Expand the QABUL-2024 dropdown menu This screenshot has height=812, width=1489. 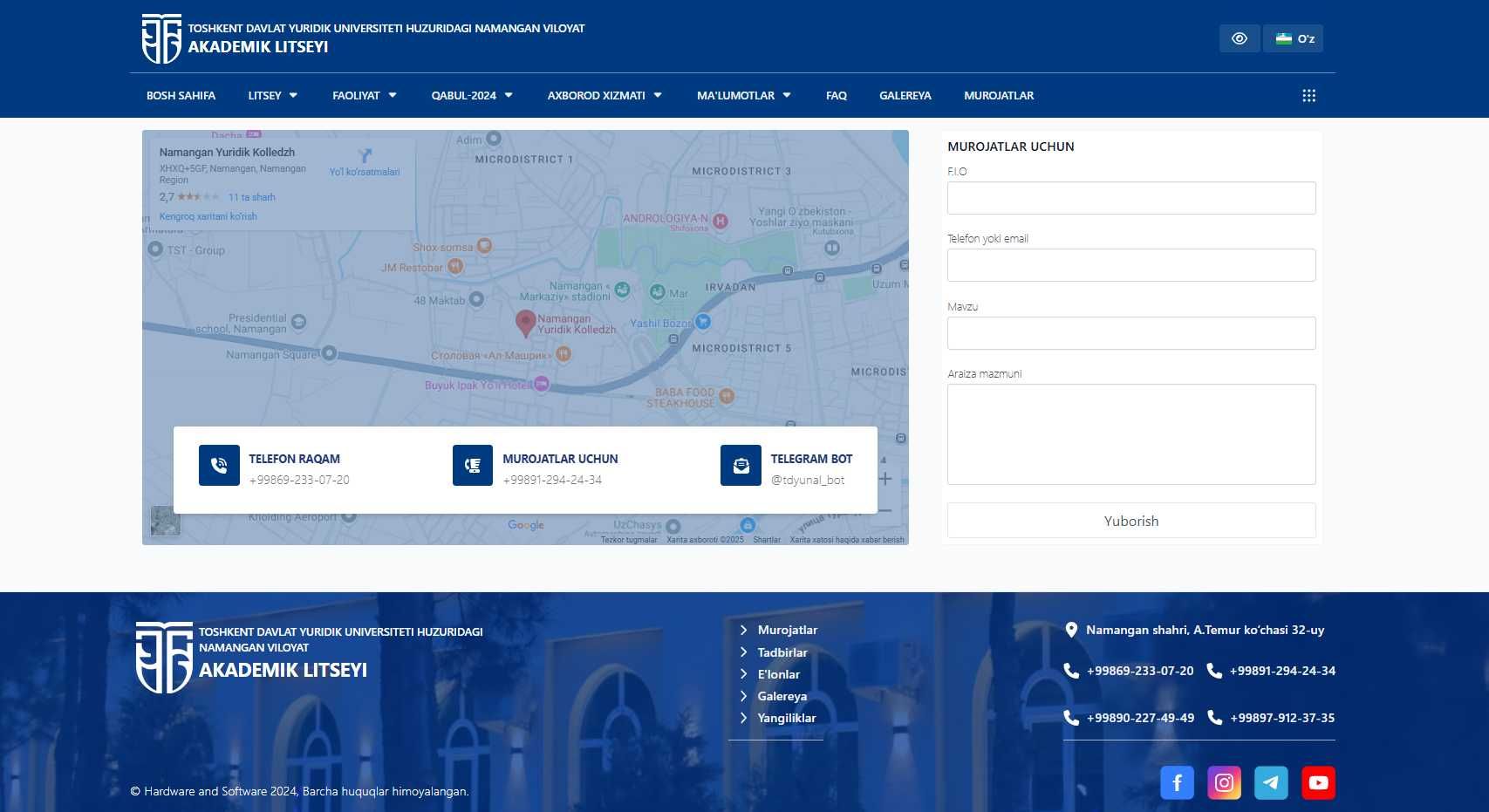pyautogui.click(x=472, y=96)
